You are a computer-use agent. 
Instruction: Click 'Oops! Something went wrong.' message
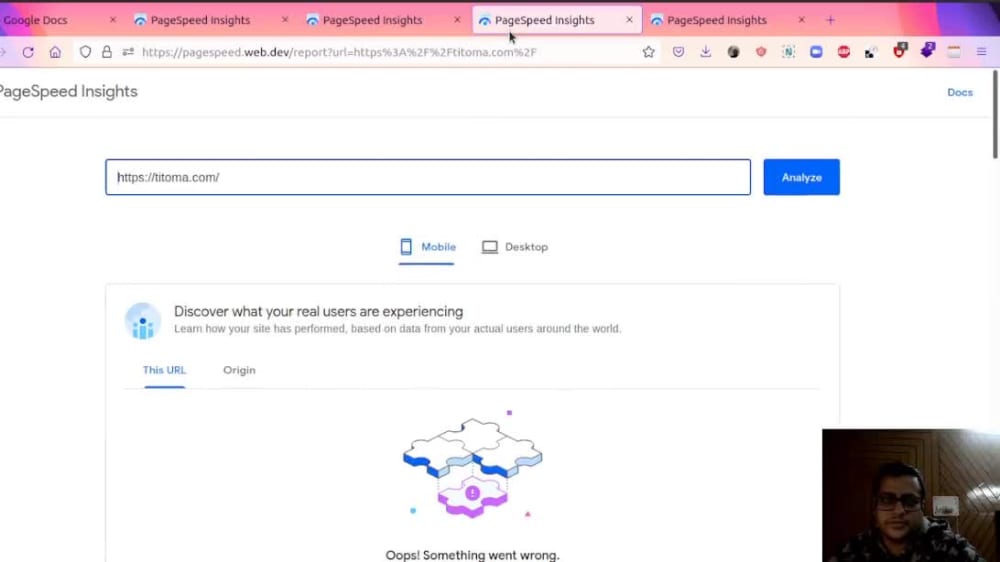[472, 555]
